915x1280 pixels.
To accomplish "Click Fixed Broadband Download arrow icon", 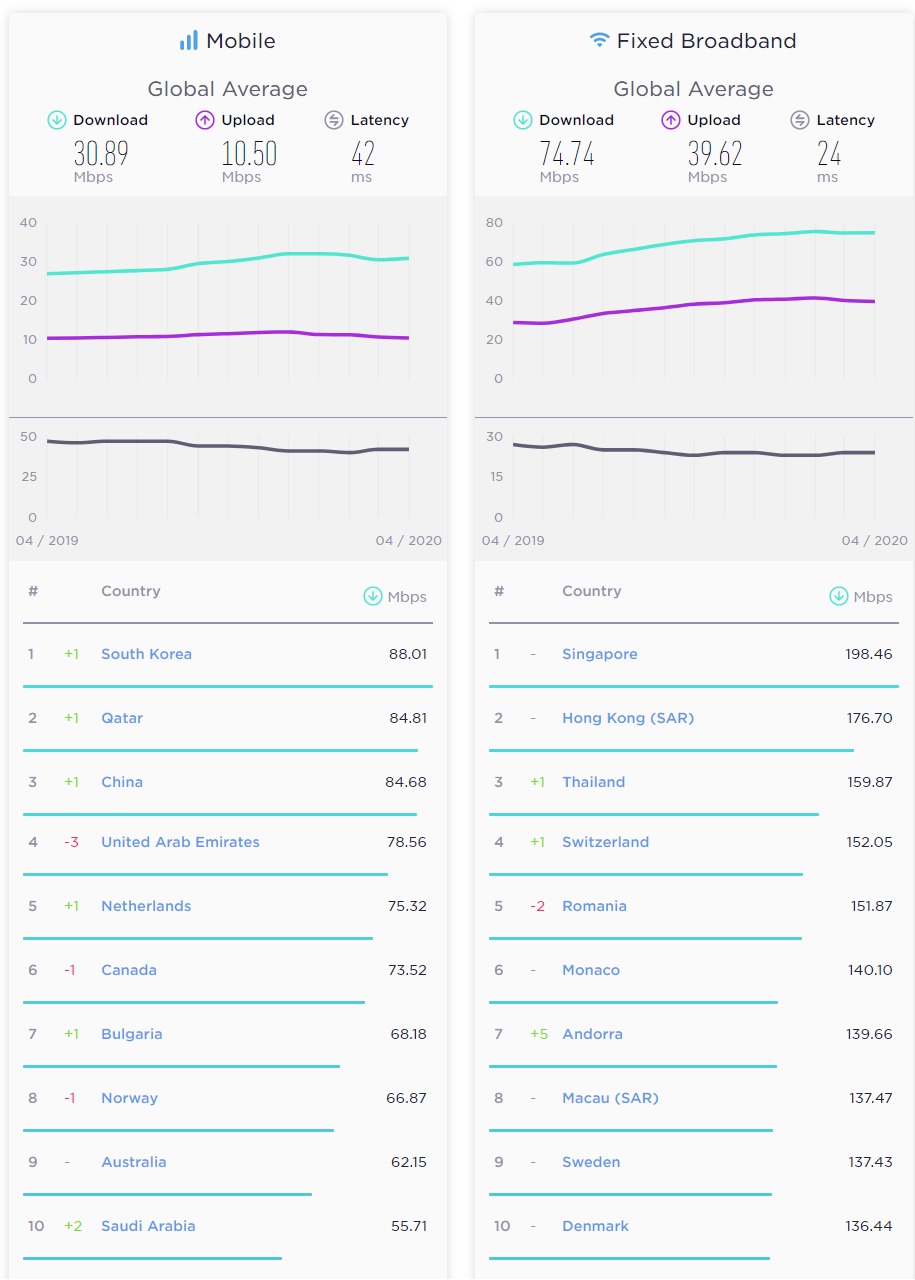I will pos(523,120).
